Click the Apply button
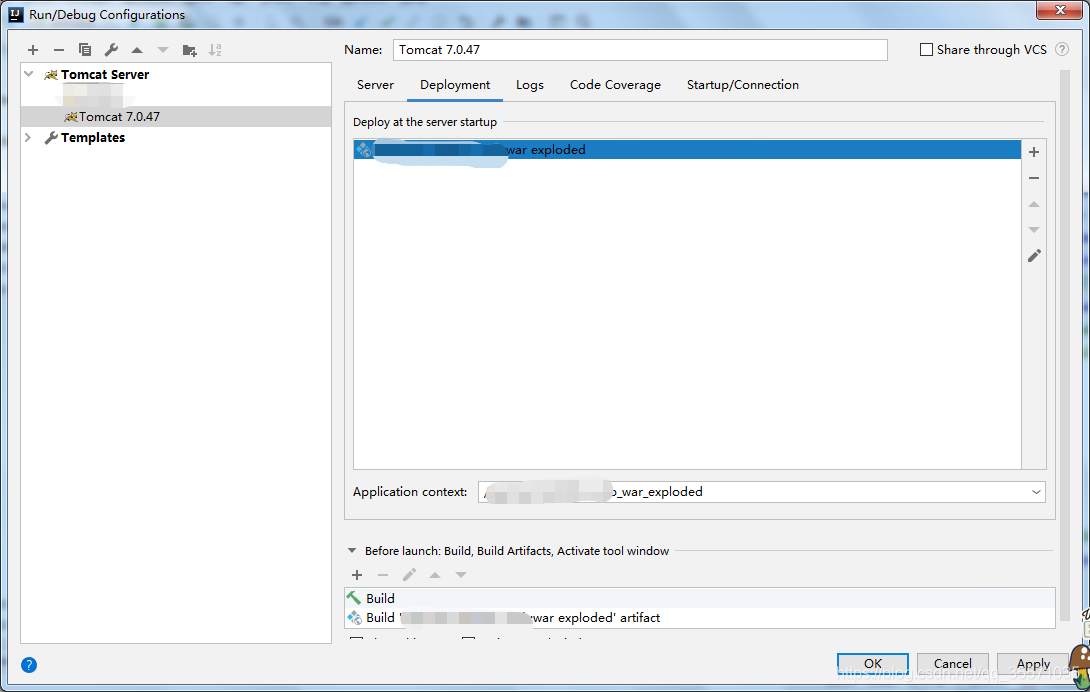Screen dimensions: 1090x692 pyautogui.click(x=1033, y=663)
